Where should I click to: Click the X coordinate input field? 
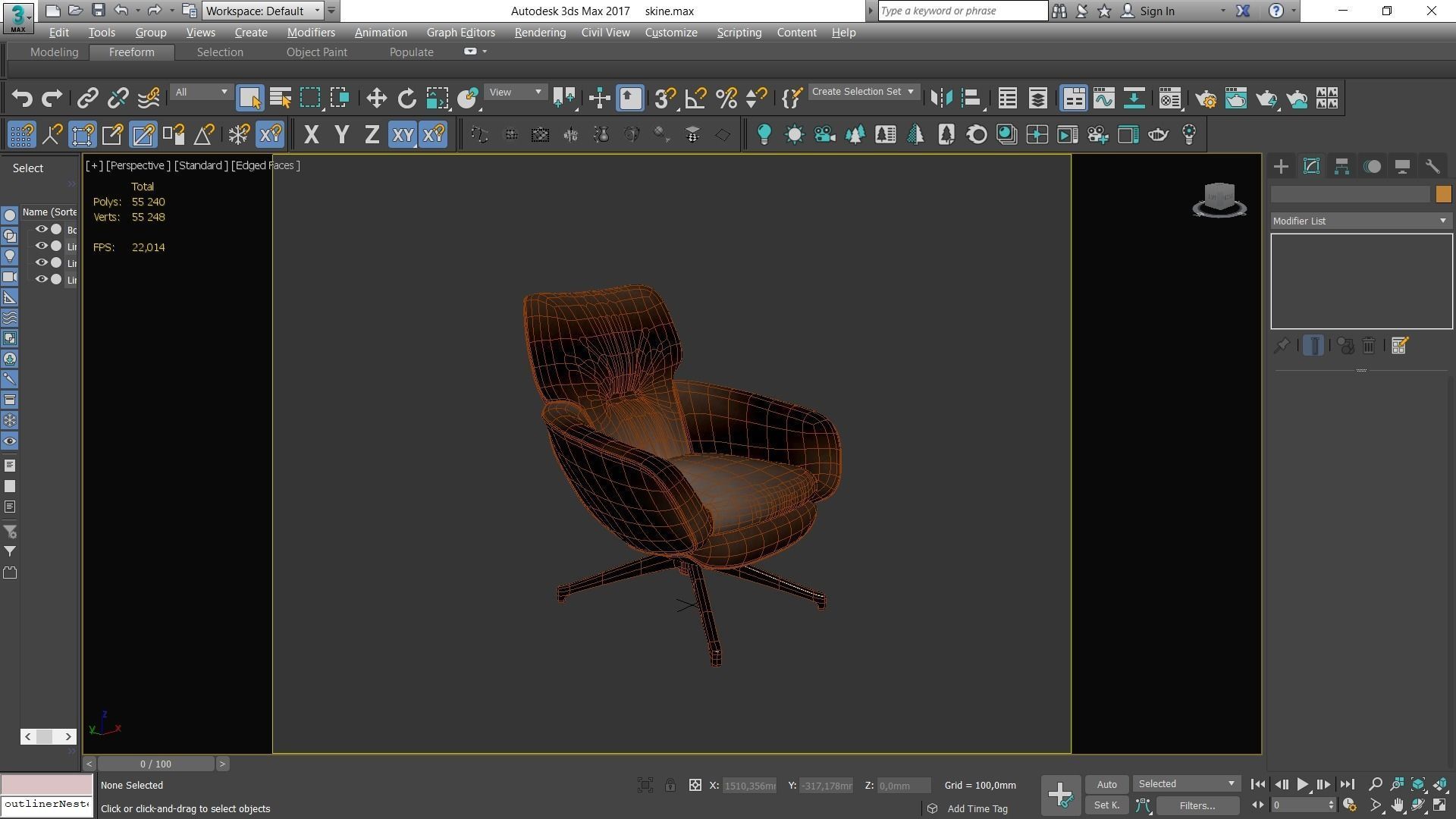pyautogui.click(x=749, y=786)
